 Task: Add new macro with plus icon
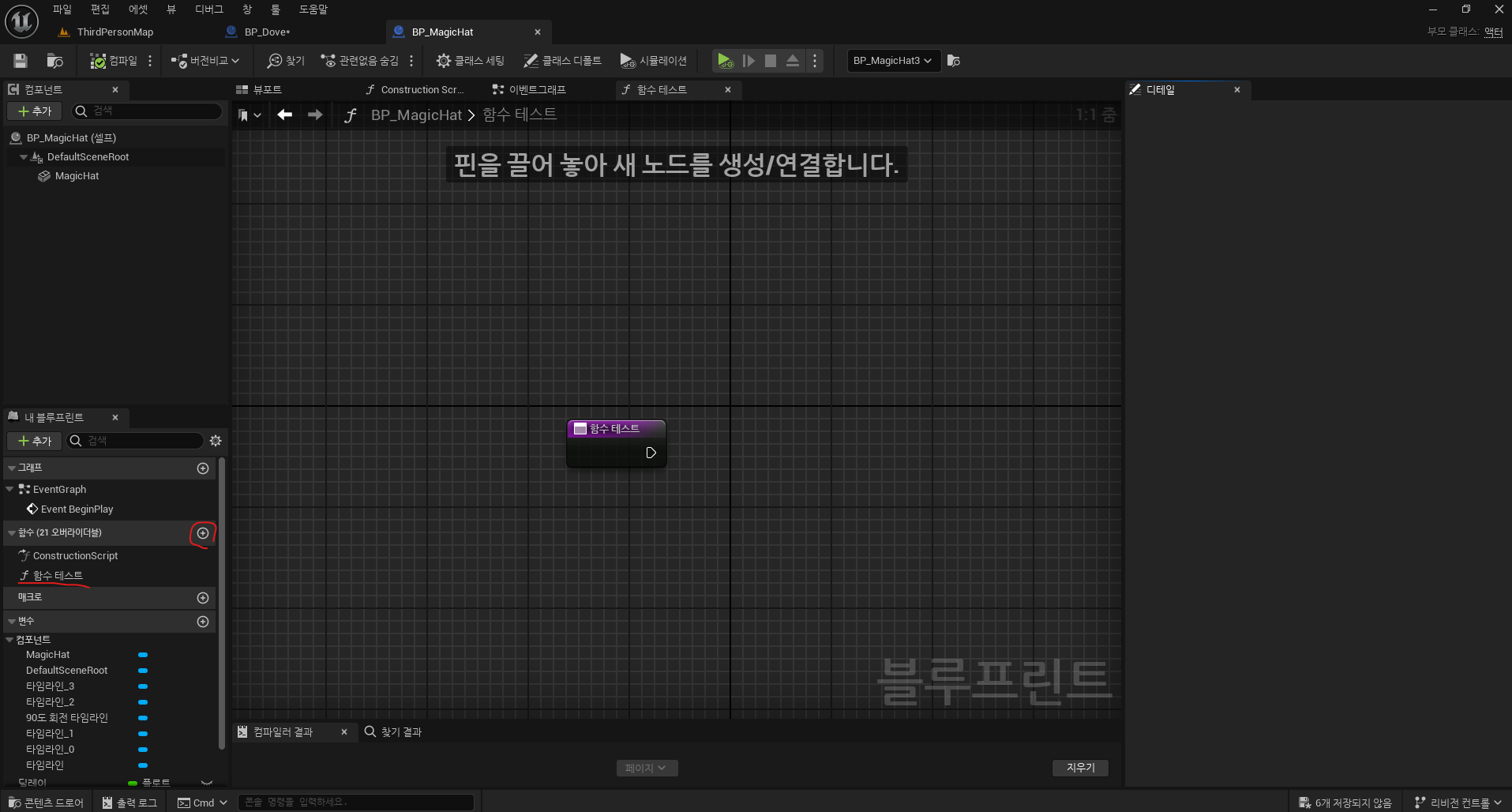pyautogui.click(x=203, y=598)
